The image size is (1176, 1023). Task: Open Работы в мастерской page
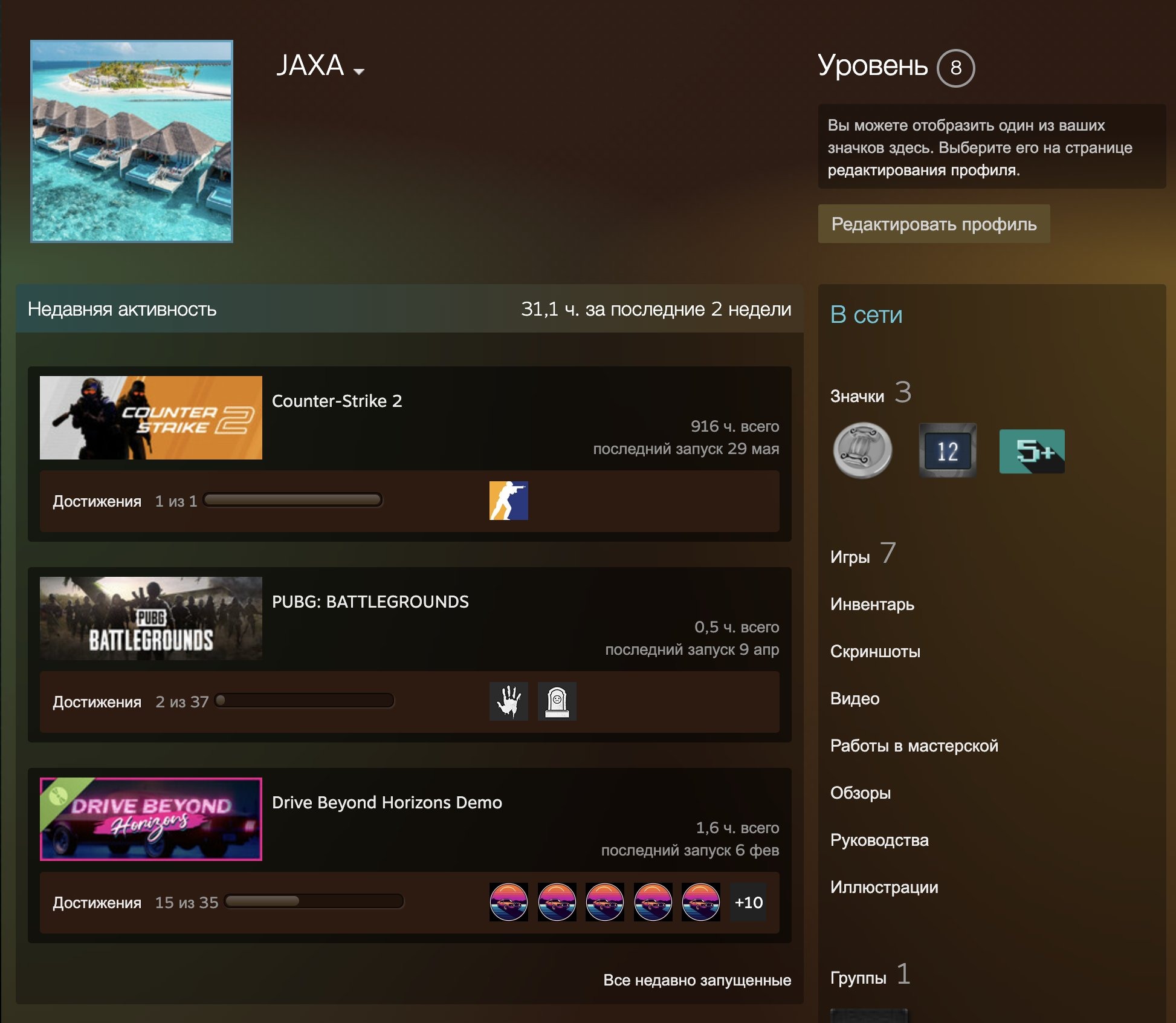[x=914, y=745]
